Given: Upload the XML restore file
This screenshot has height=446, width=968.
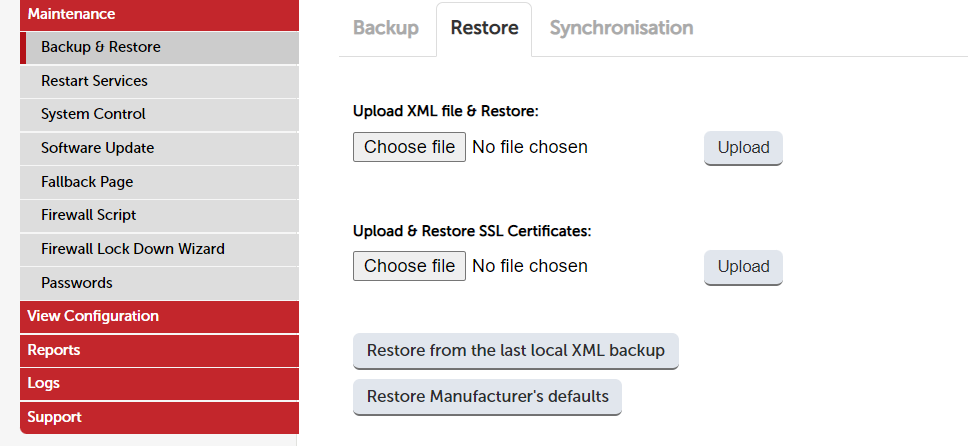Looking at the screenshot, I should (743, 148).
